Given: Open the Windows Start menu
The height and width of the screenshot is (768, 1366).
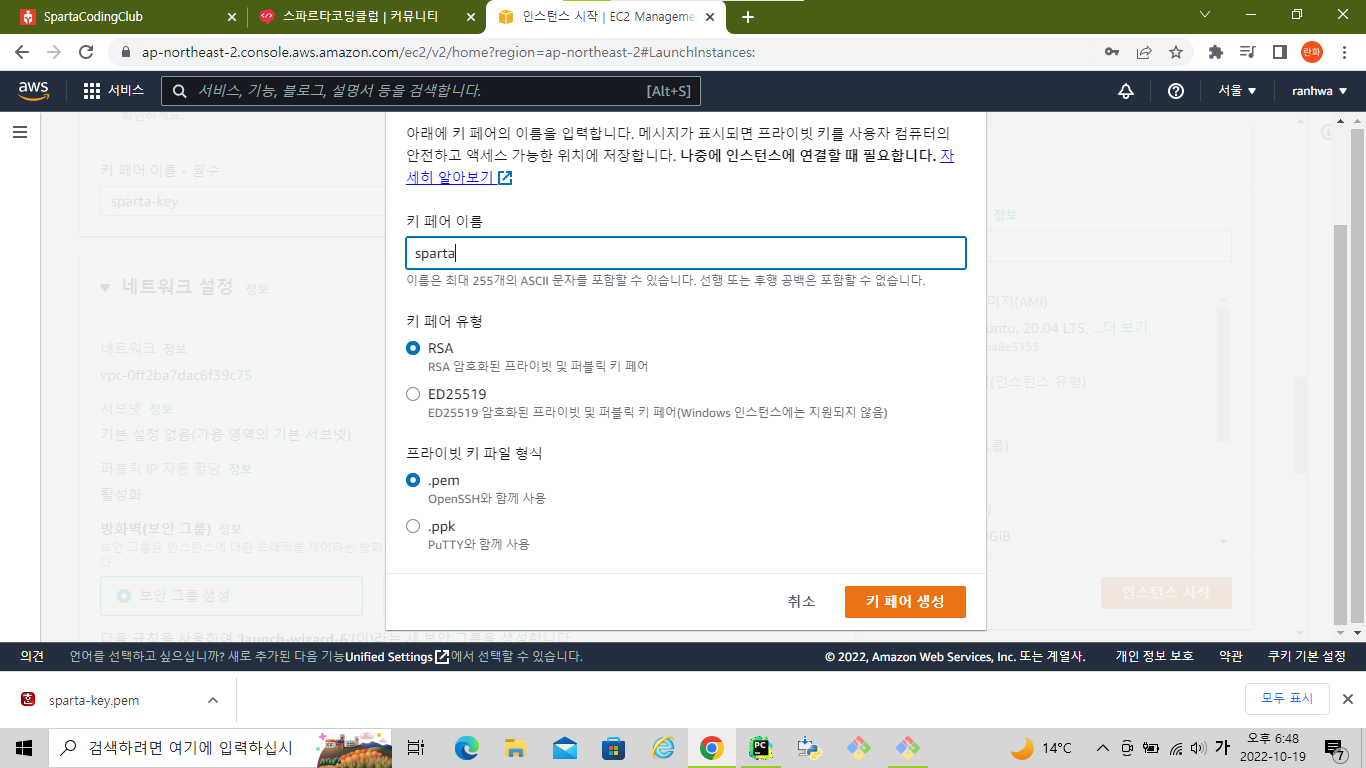Looking at the screenshot, I should [24, 747].
